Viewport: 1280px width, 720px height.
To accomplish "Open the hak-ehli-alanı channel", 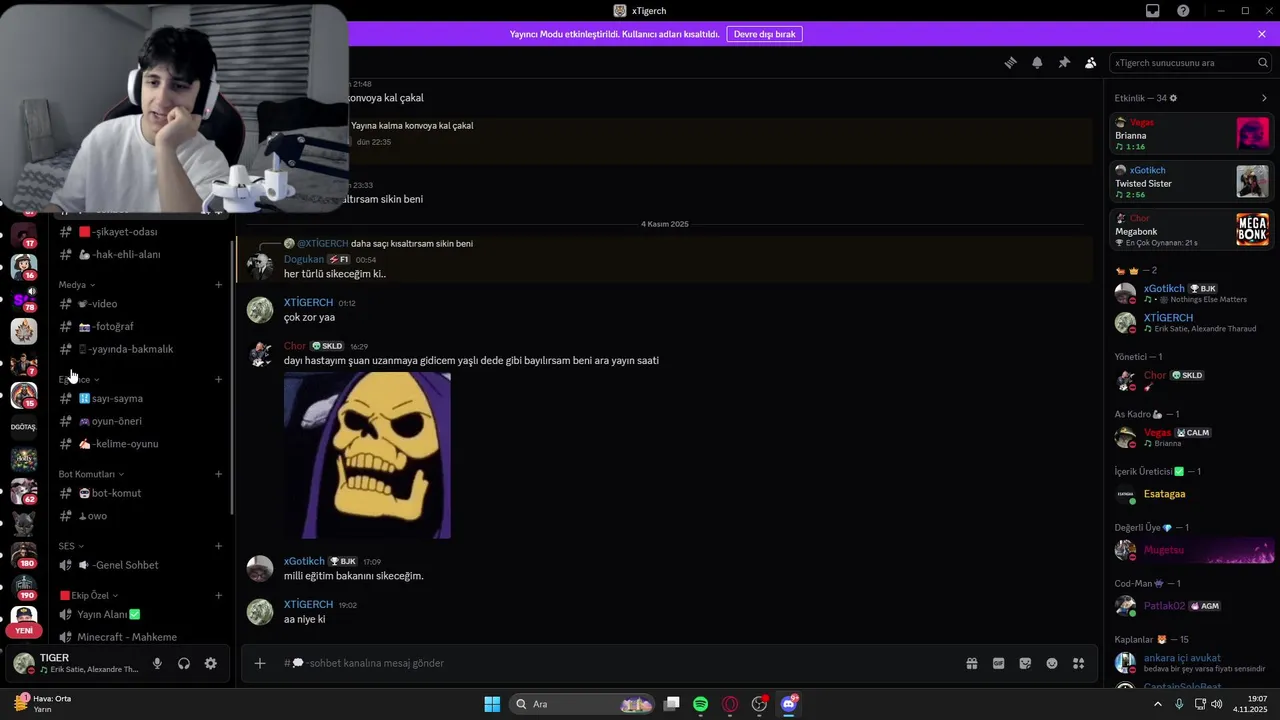I will coord(143,254).
